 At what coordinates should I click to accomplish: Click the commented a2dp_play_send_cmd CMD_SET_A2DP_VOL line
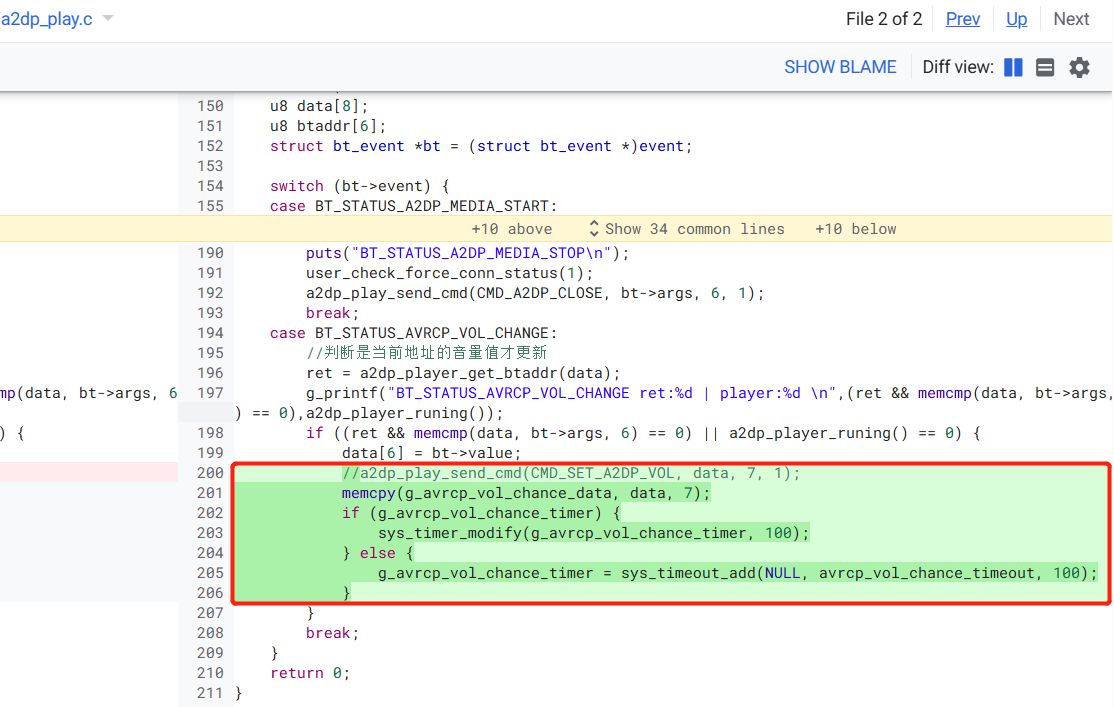570,473
